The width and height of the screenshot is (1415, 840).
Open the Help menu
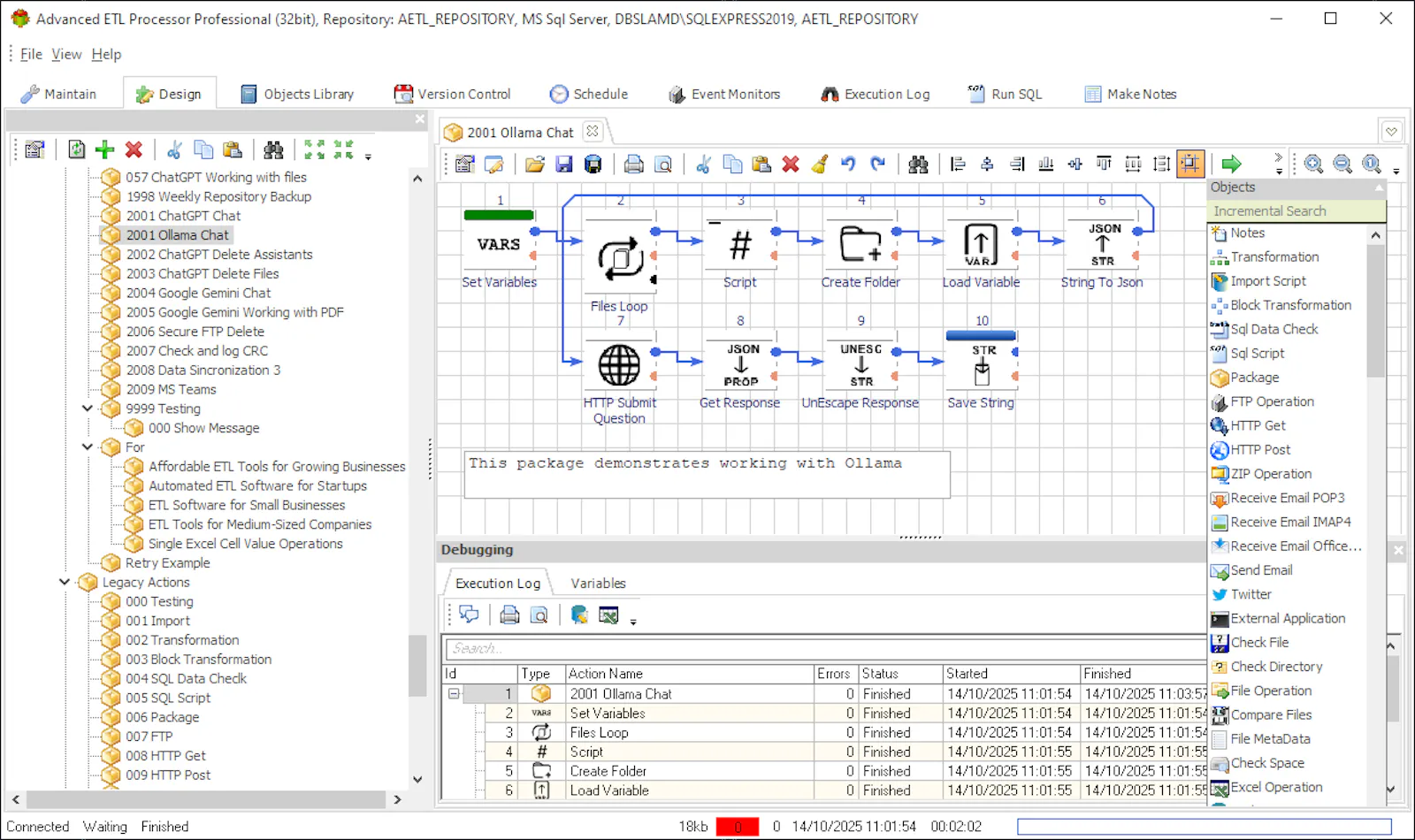pos(106,54)
